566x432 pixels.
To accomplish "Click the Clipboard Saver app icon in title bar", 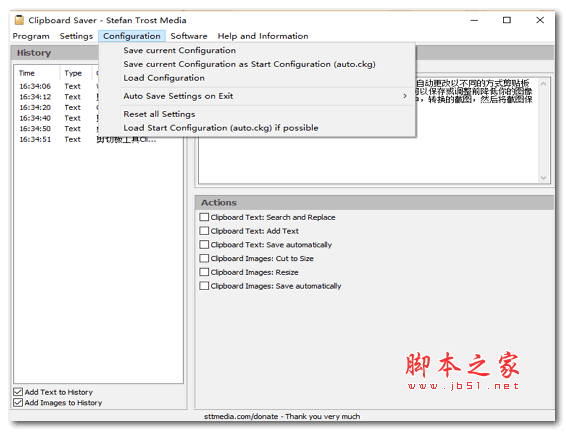I will point(19,20).
